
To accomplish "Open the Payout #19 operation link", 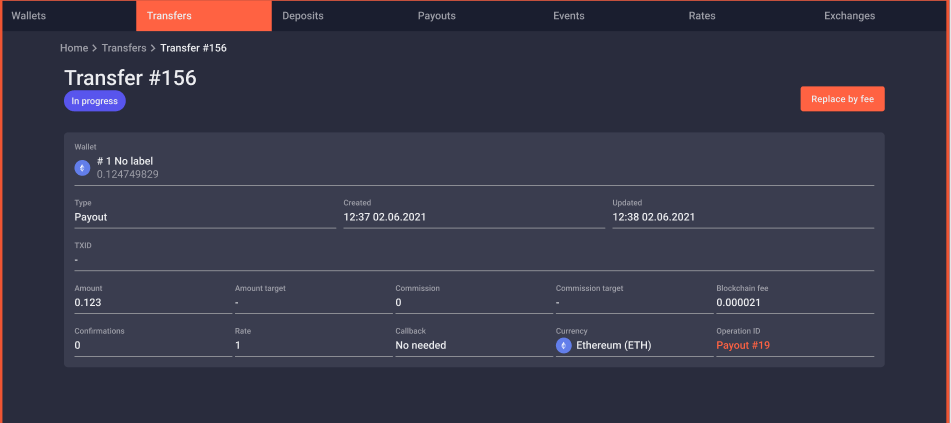I will [x=743, y=345].
